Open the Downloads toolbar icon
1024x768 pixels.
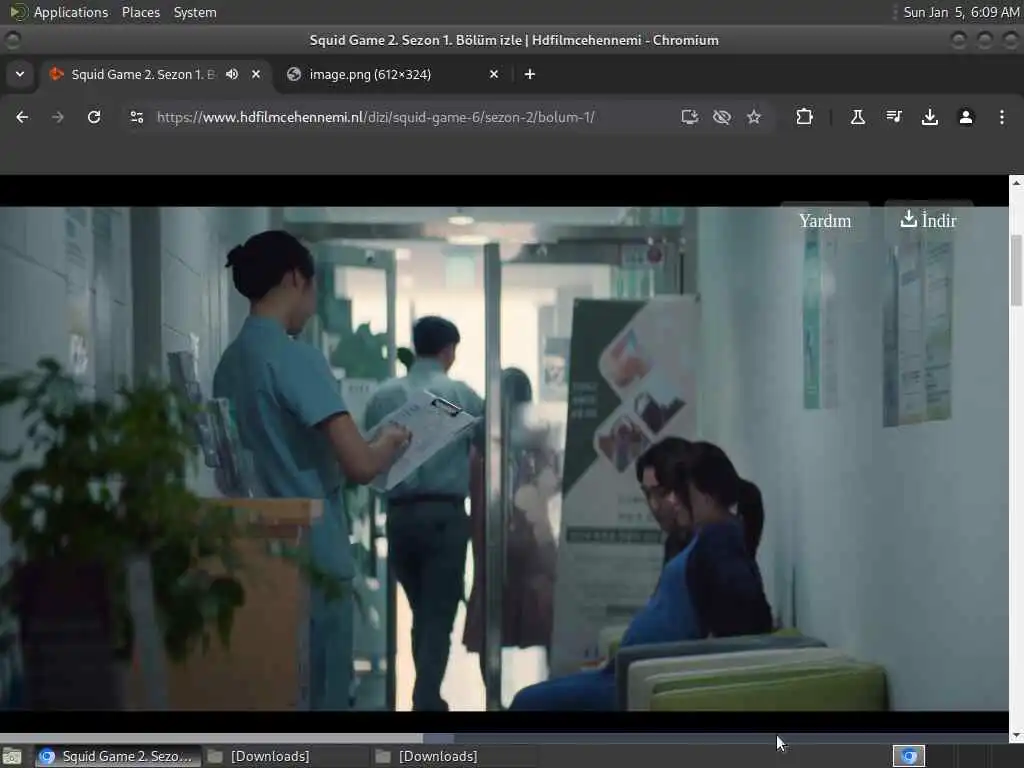click(x=930, y=117)
